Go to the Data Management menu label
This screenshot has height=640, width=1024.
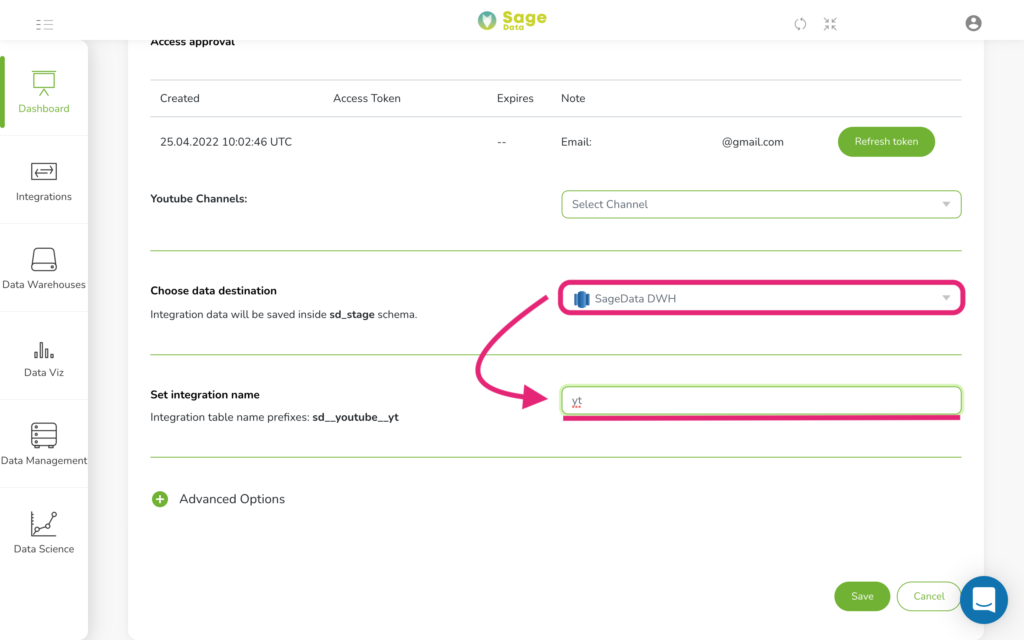pyautogui.click(x=44, y=460)
